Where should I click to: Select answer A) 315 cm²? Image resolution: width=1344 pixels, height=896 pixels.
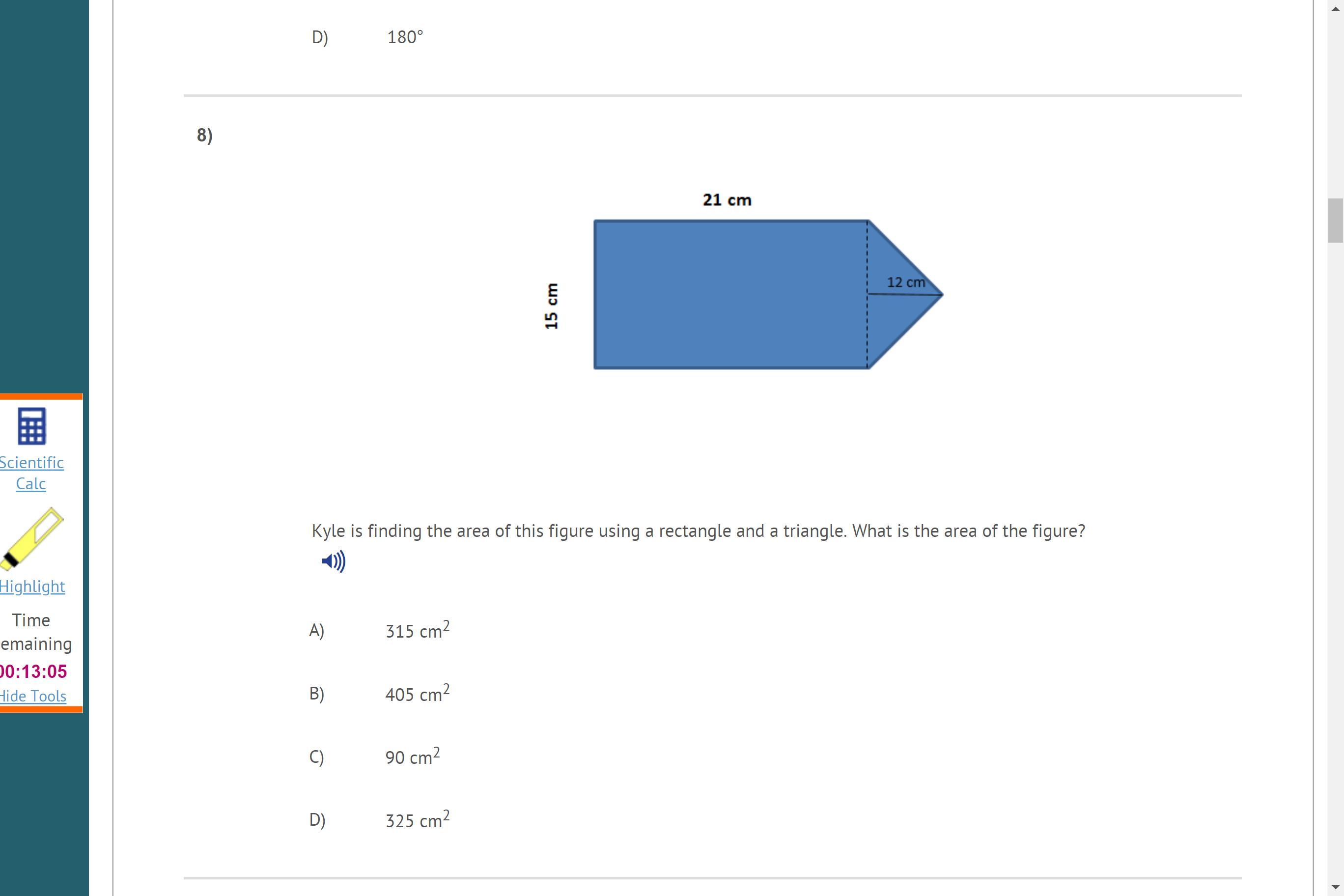tap(417, 631)
